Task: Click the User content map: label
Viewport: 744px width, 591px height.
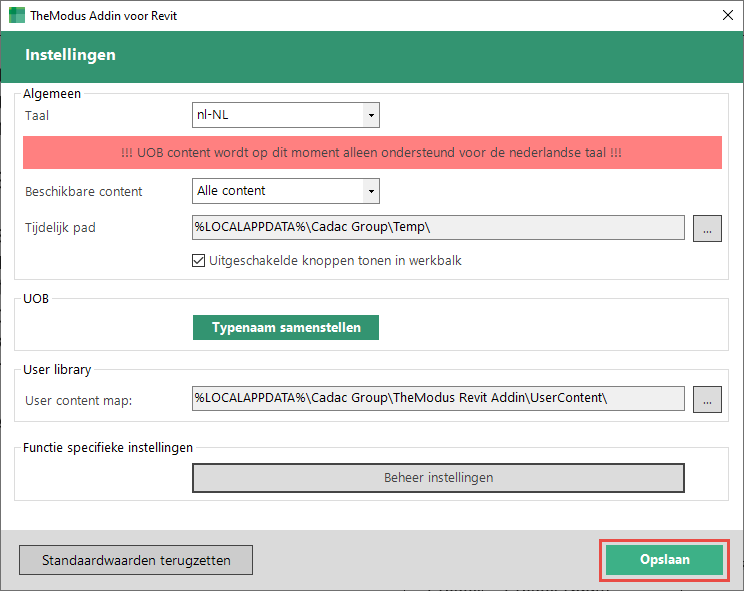Action: [78, 401]
